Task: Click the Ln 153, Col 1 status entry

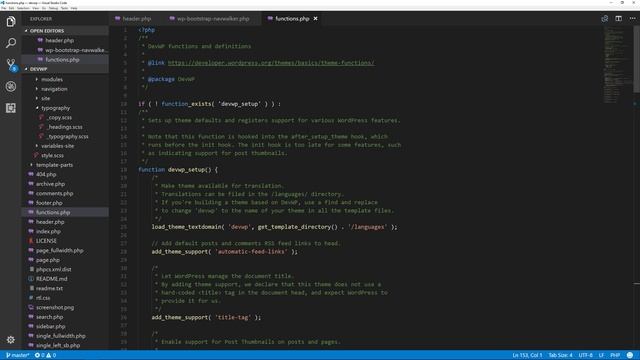Action: (x=527, y=355)
